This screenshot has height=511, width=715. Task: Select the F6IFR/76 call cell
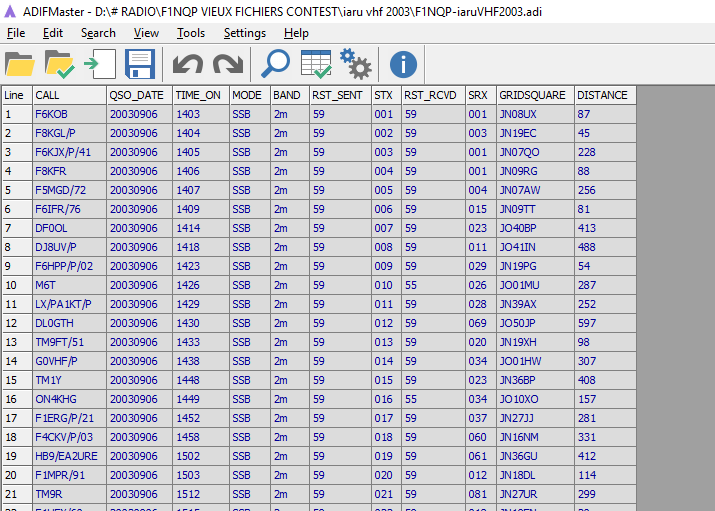click(69, 209)
